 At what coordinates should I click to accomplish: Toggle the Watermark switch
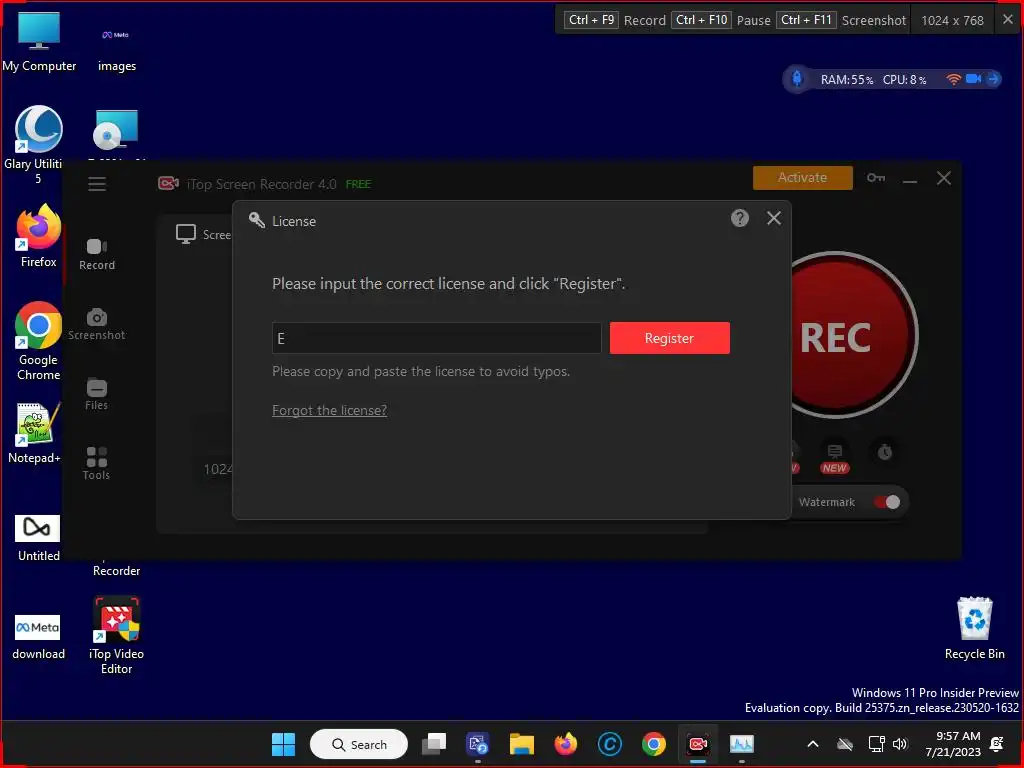[888, 502]
